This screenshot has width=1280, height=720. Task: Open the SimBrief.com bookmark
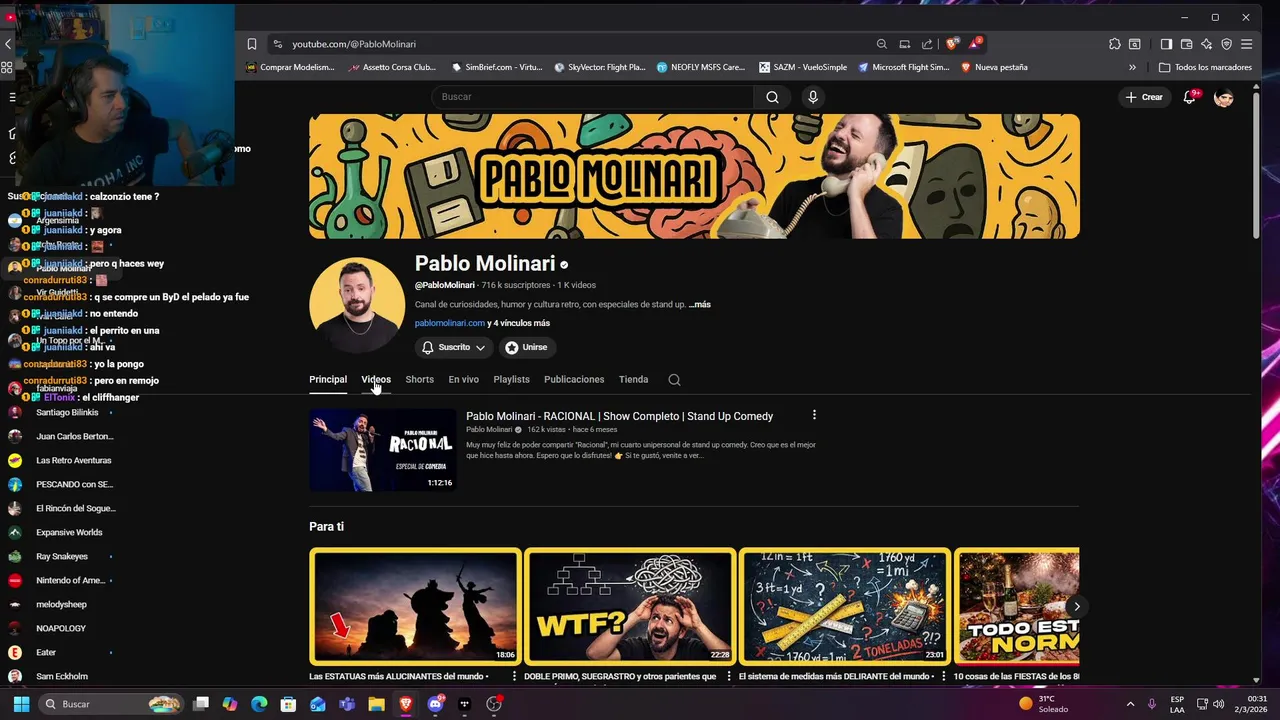click(x=497, y=67)
